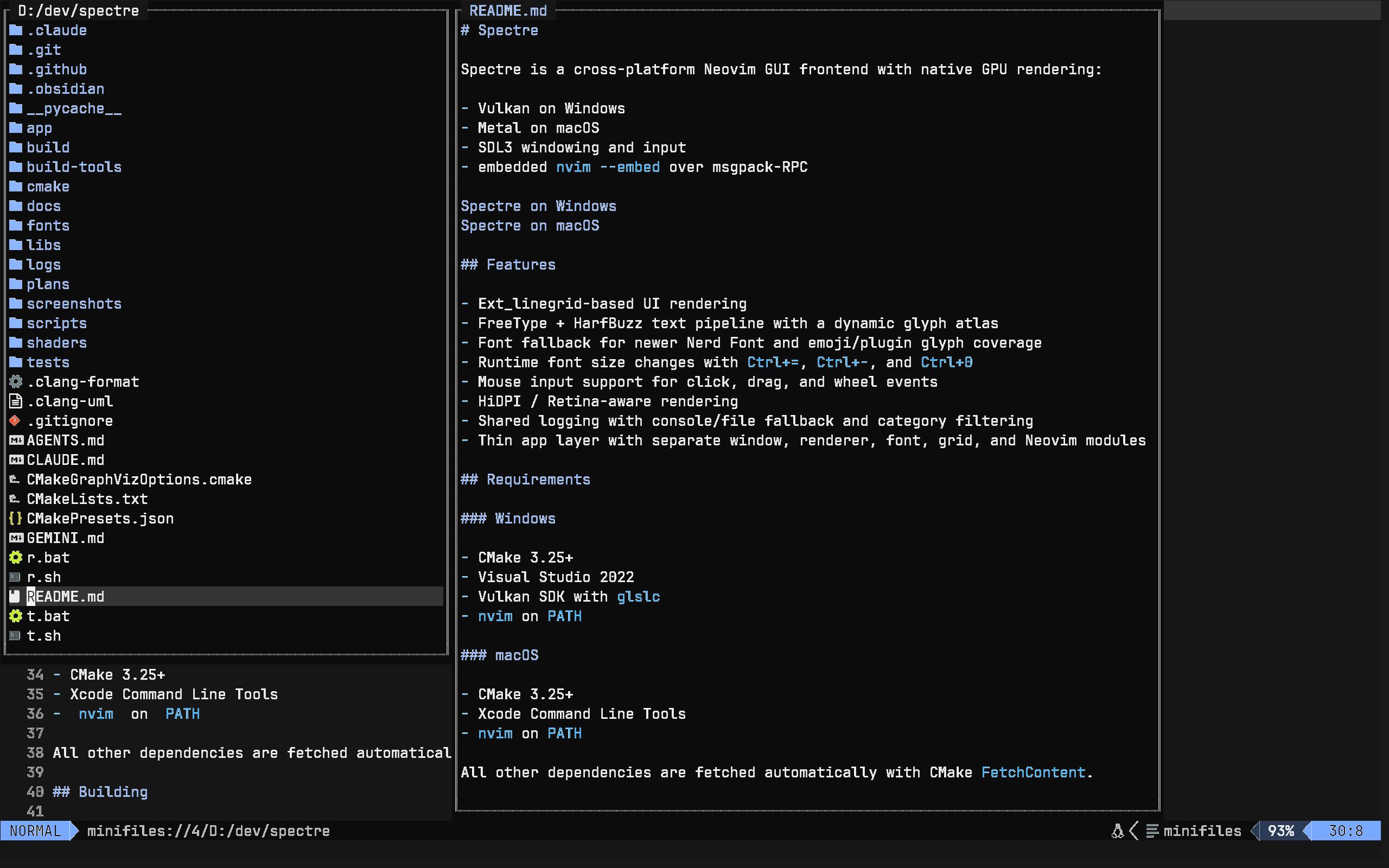
Task: Click the 93% scroll progress indicator
Action: [x=1281, y=830]
